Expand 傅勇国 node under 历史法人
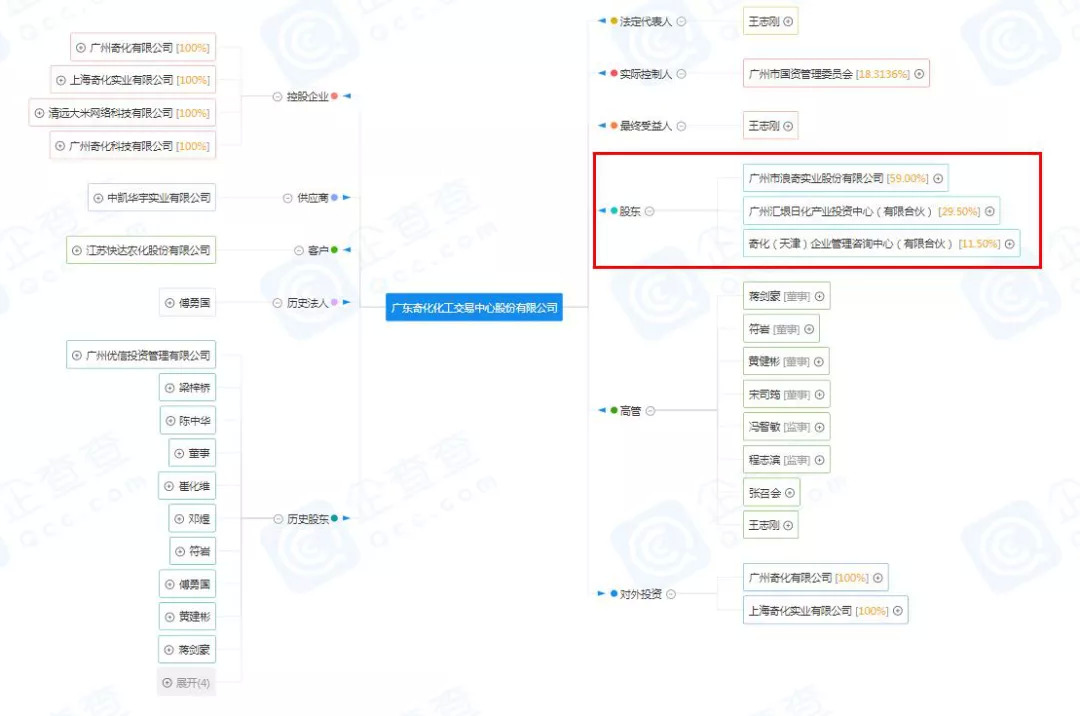This screenshot has width=1080, height=716. click(169, 303)
